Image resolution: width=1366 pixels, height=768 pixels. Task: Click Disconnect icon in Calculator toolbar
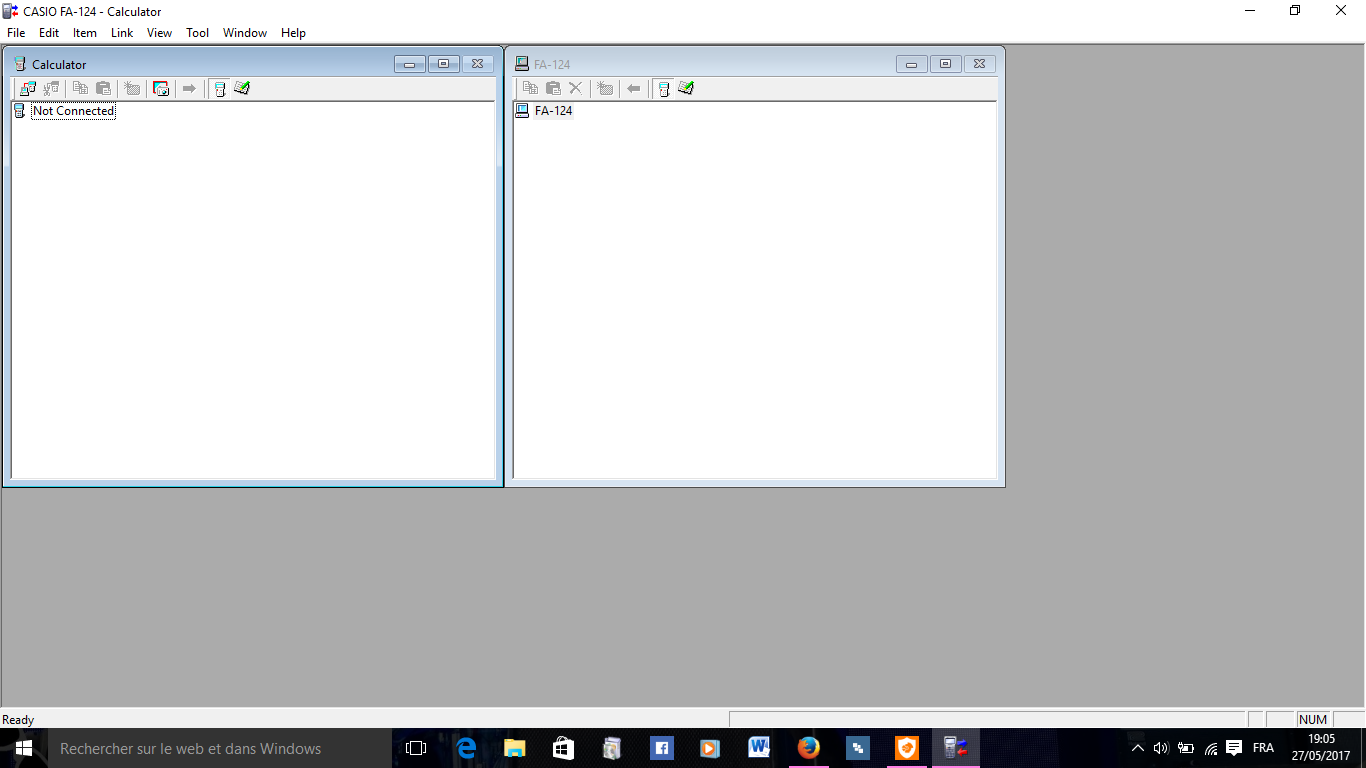pos(51,89)
